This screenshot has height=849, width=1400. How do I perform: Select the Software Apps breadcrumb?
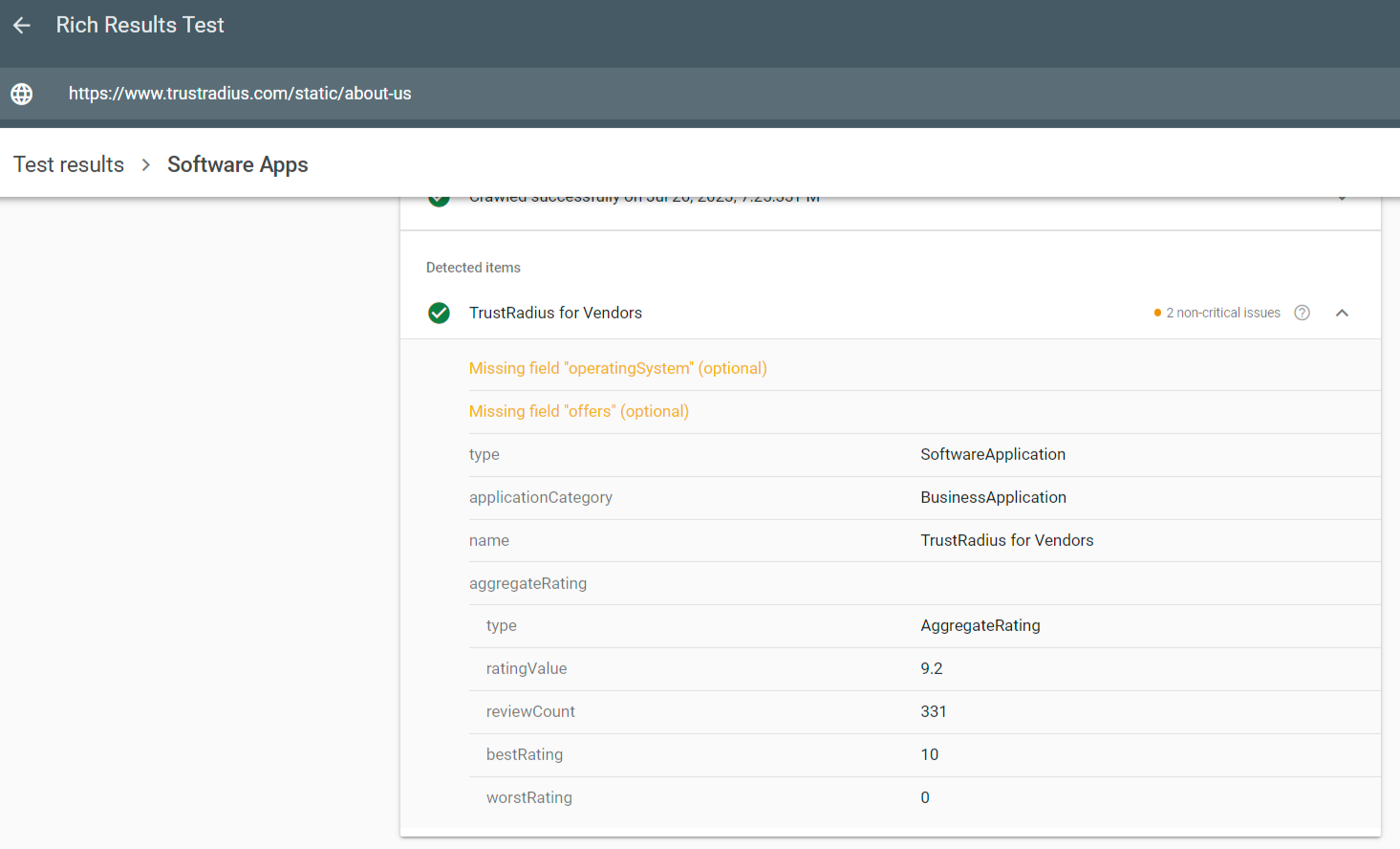238,164
